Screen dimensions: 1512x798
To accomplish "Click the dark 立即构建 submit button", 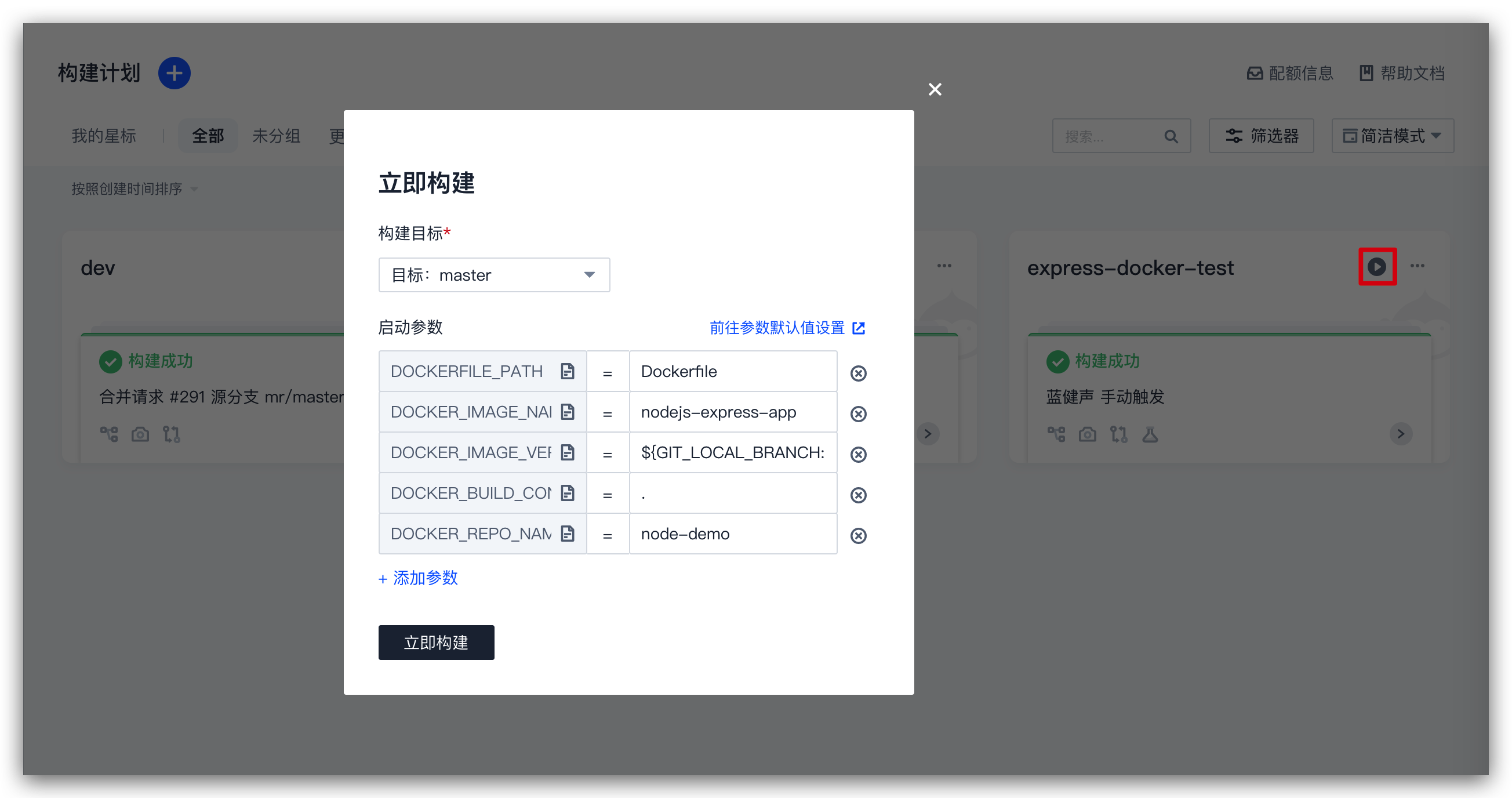I will [436, 643].
